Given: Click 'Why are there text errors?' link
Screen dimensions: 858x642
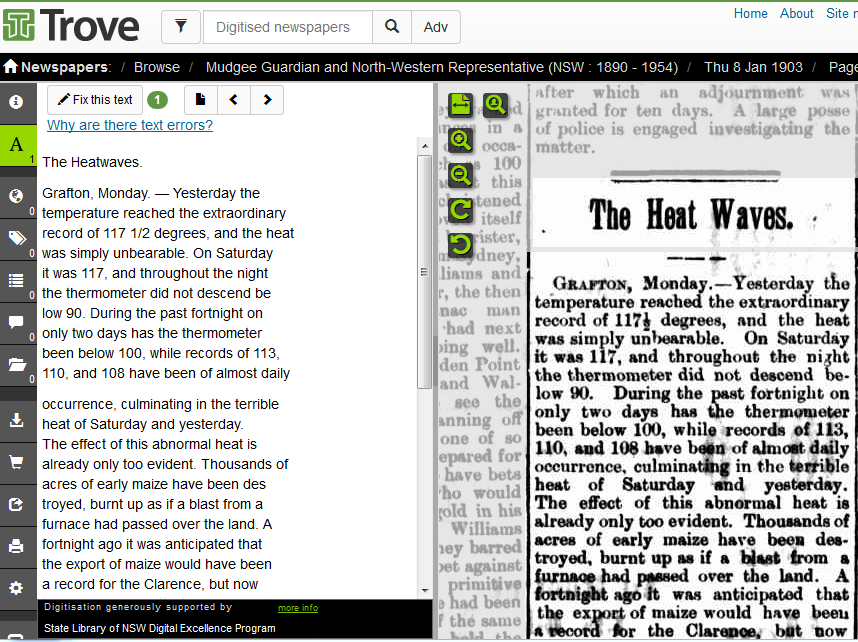Looking at the screenshot, I should click(130, 125).
